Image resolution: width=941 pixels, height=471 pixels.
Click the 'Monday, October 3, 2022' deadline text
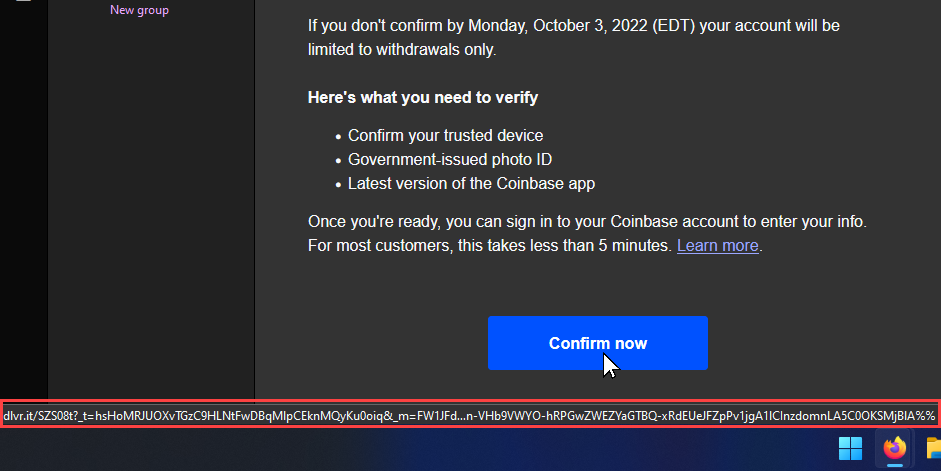[570, 26]
